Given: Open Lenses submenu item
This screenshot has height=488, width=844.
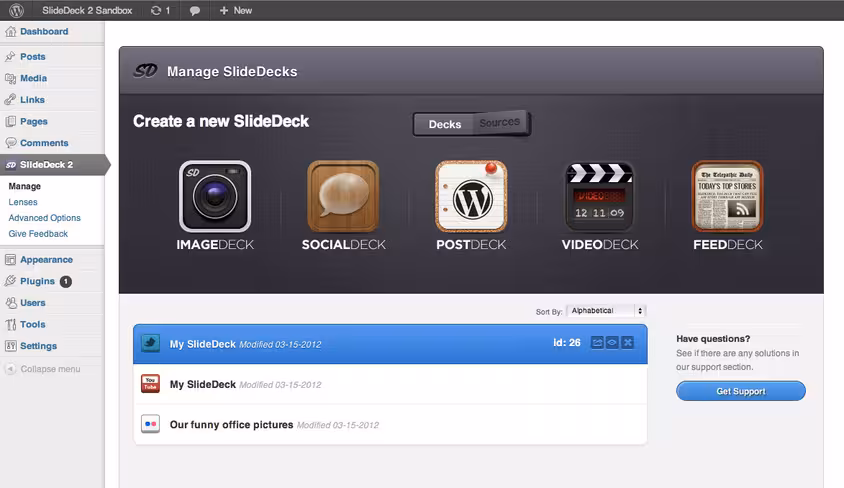Looking at the screenshot, I should pos(23,202).
